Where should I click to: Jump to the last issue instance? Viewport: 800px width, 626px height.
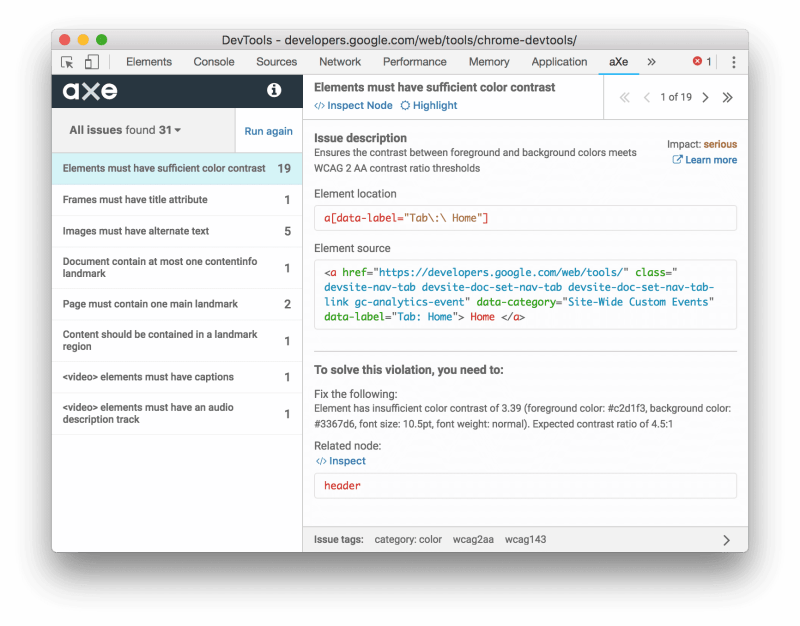728,97
